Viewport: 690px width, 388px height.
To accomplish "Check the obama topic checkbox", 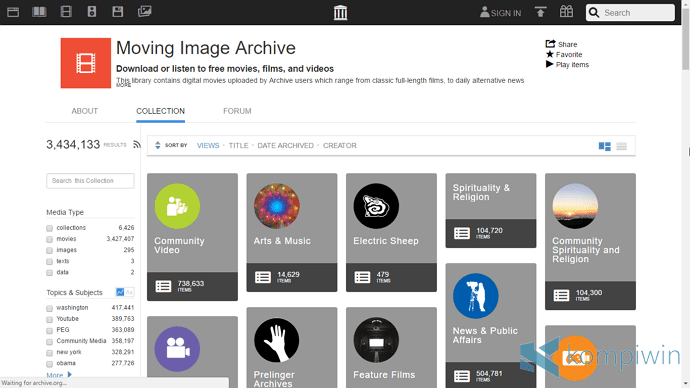I will point(49,364).
